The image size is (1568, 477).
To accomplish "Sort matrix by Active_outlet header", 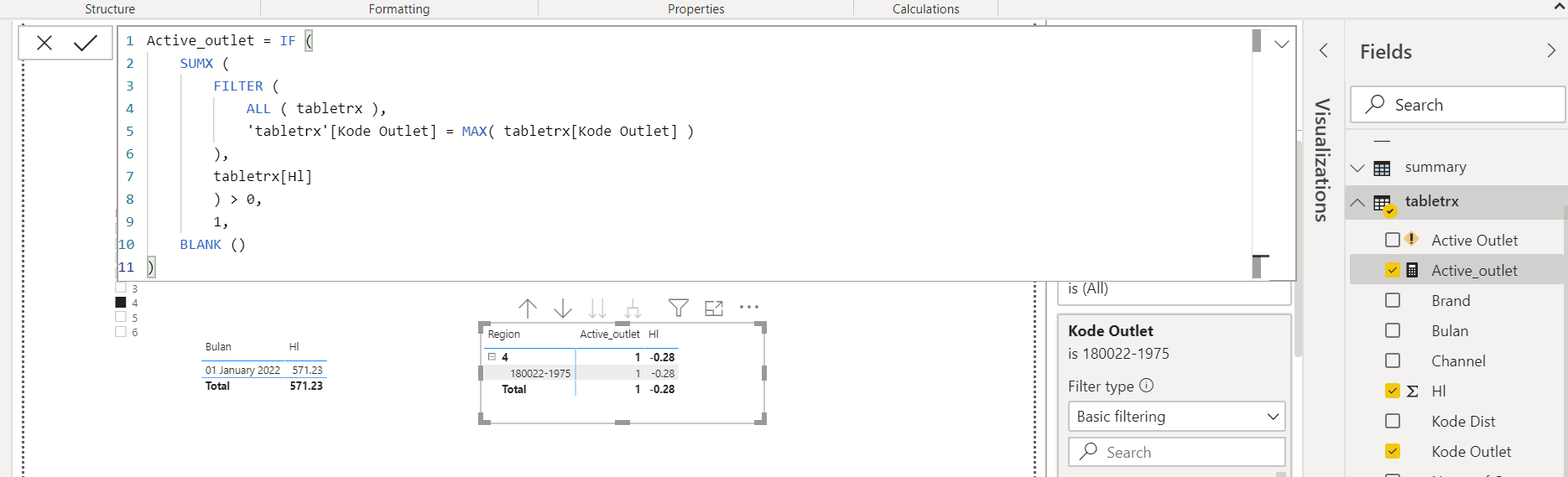I will click(x=610, y=334).
